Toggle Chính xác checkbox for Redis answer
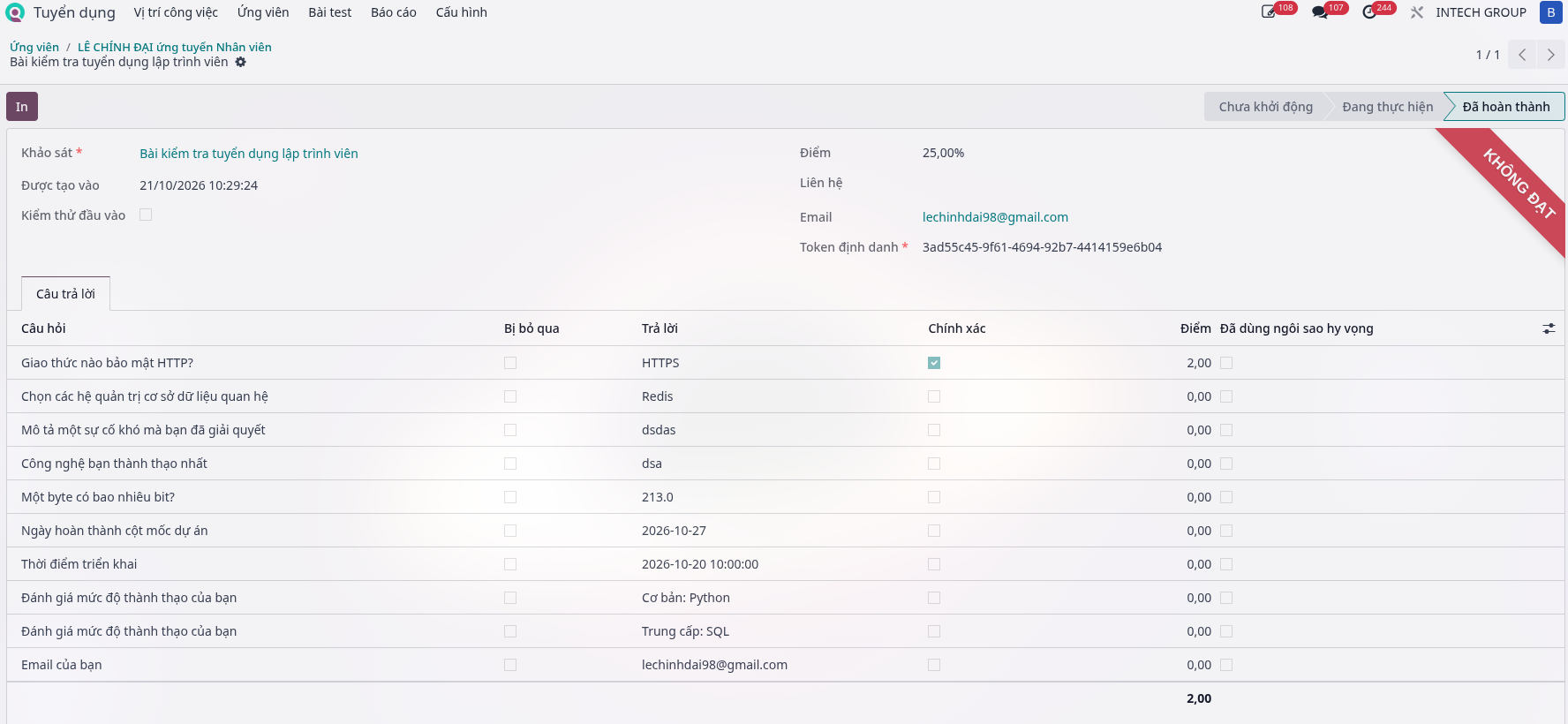The width and height of the screenshot is (1568, 724). click(x=934, y=396)
